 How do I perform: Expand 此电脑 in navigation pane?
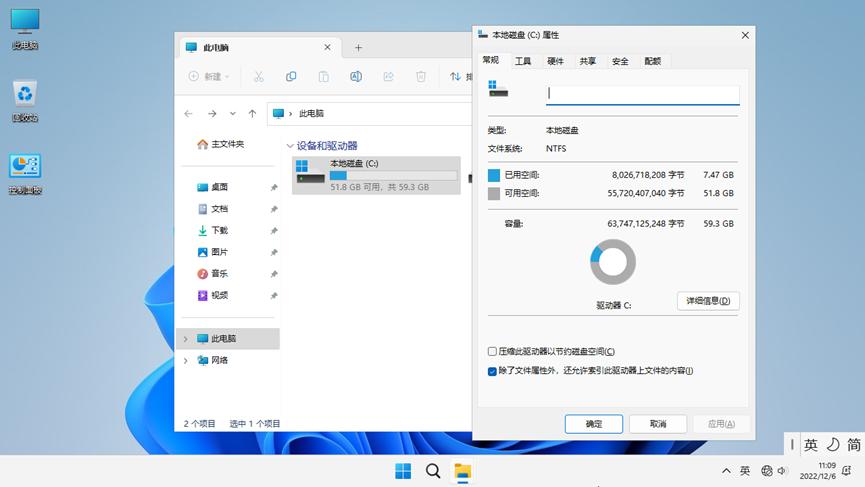(x=186, y=339)
